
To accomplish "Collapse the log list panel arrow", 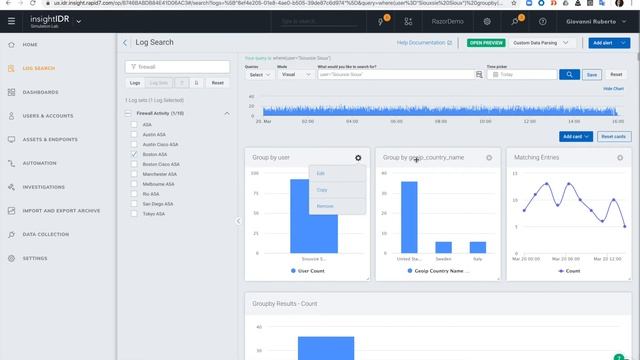I will click(x=238, y=221).
